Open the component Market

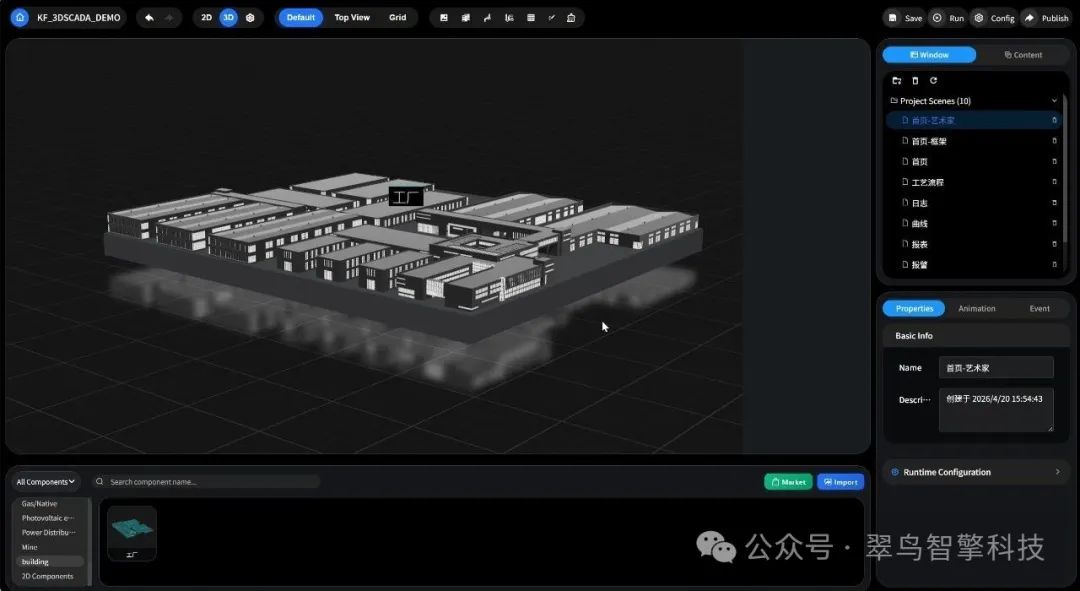pyautogui.click(x=788, y=482)
